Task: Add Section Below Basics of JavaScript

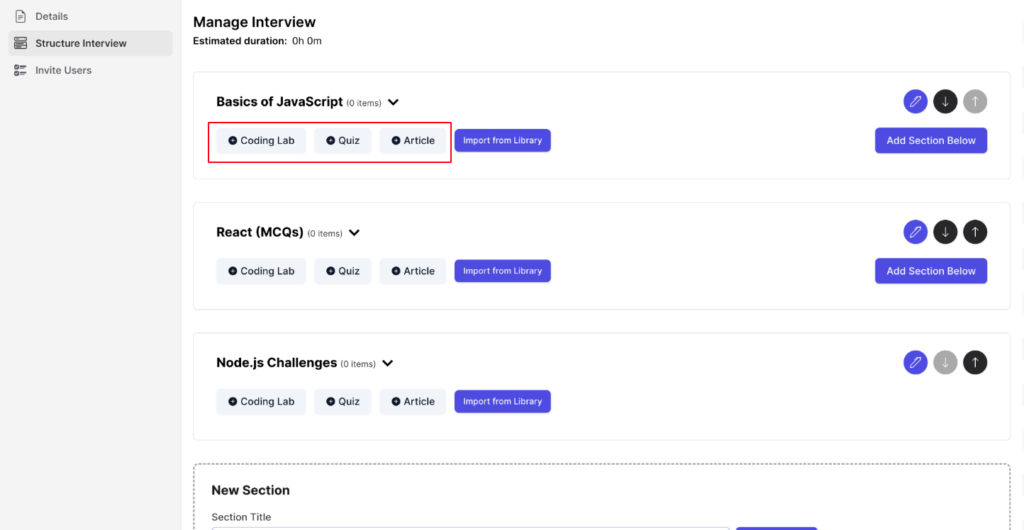Action: point(931,140)
